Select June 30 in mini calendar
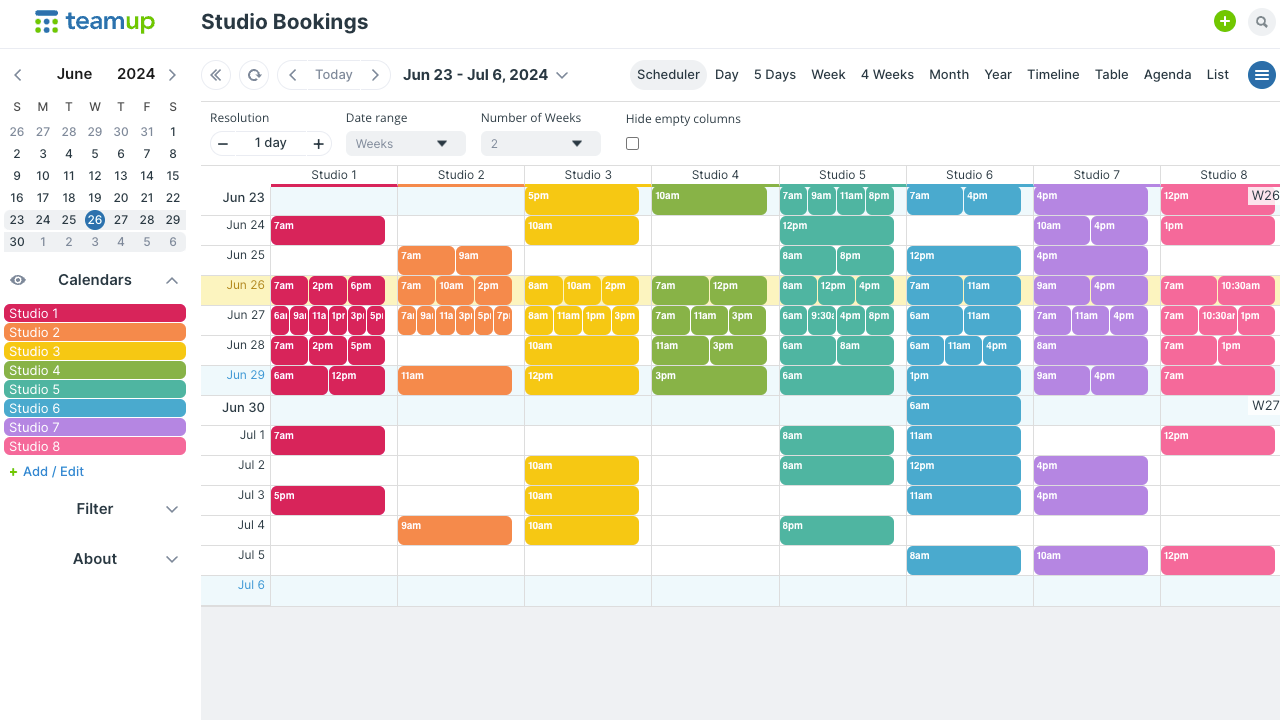This screenshot has width=1280, height=720. pos(17,242)
